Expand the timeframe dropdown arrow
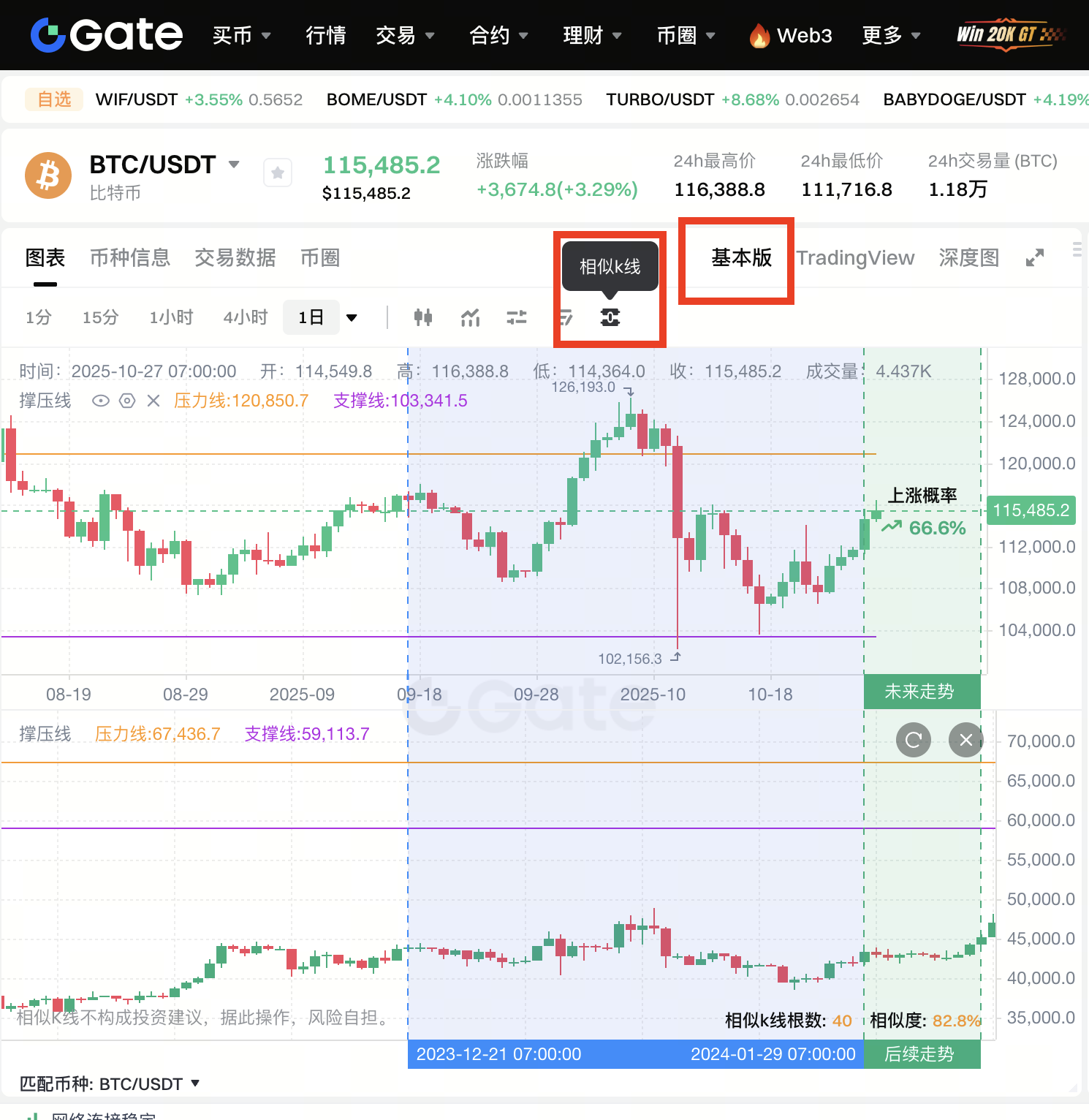Screen dimensions: 1089x1120 coord(352,317)
